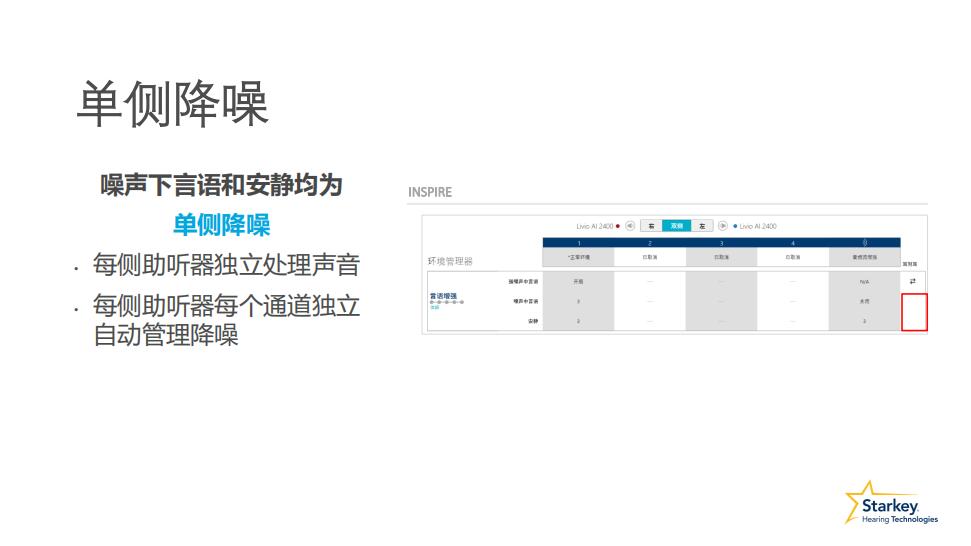Click the right speaker arrow icon beside 左
Image resolution: width=971 pixels, height=546 pixels.
click(x=723, y=226)
